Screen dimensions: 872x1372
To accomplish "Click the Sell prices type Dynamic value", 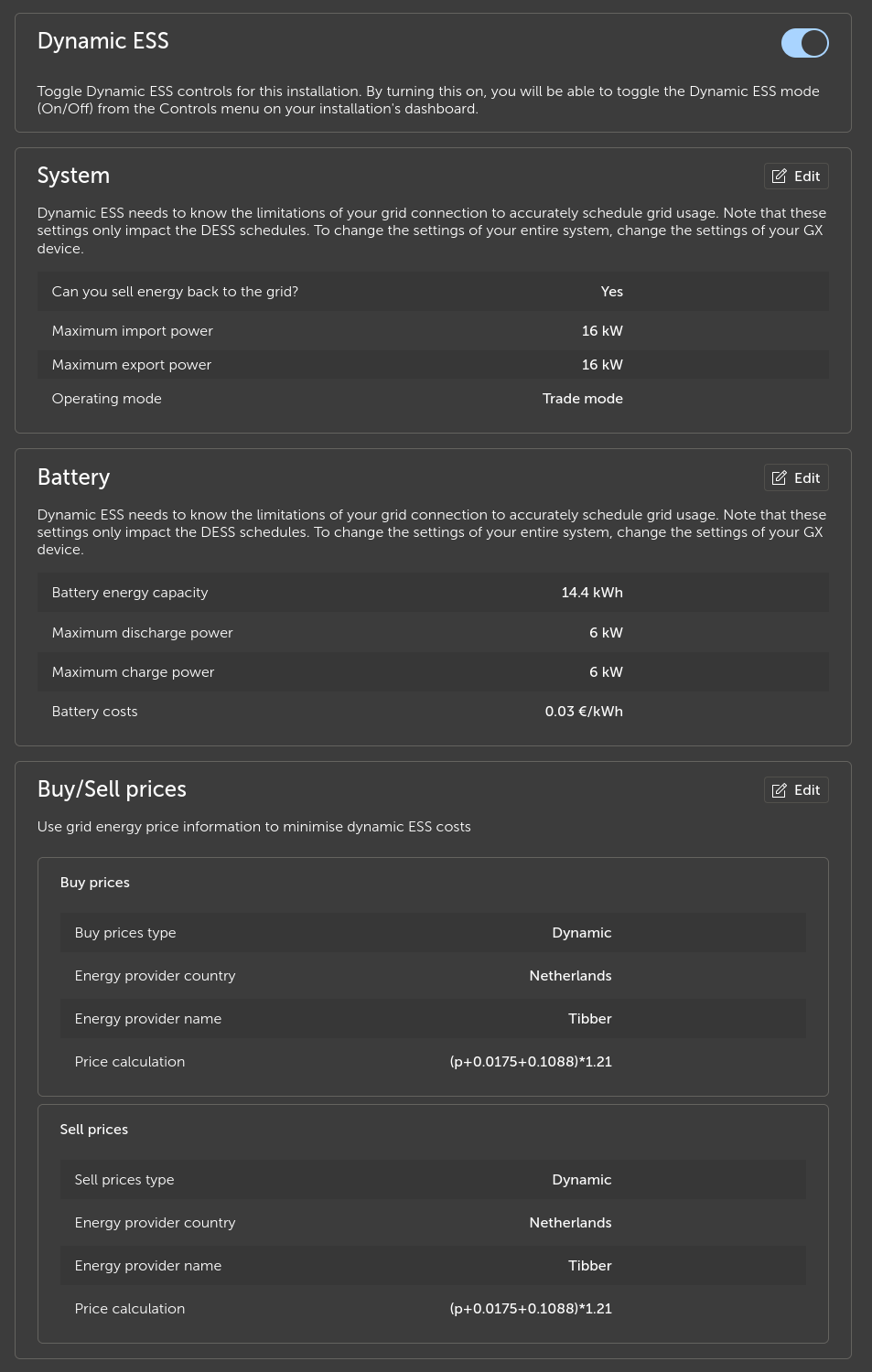I will [581, 1180].
